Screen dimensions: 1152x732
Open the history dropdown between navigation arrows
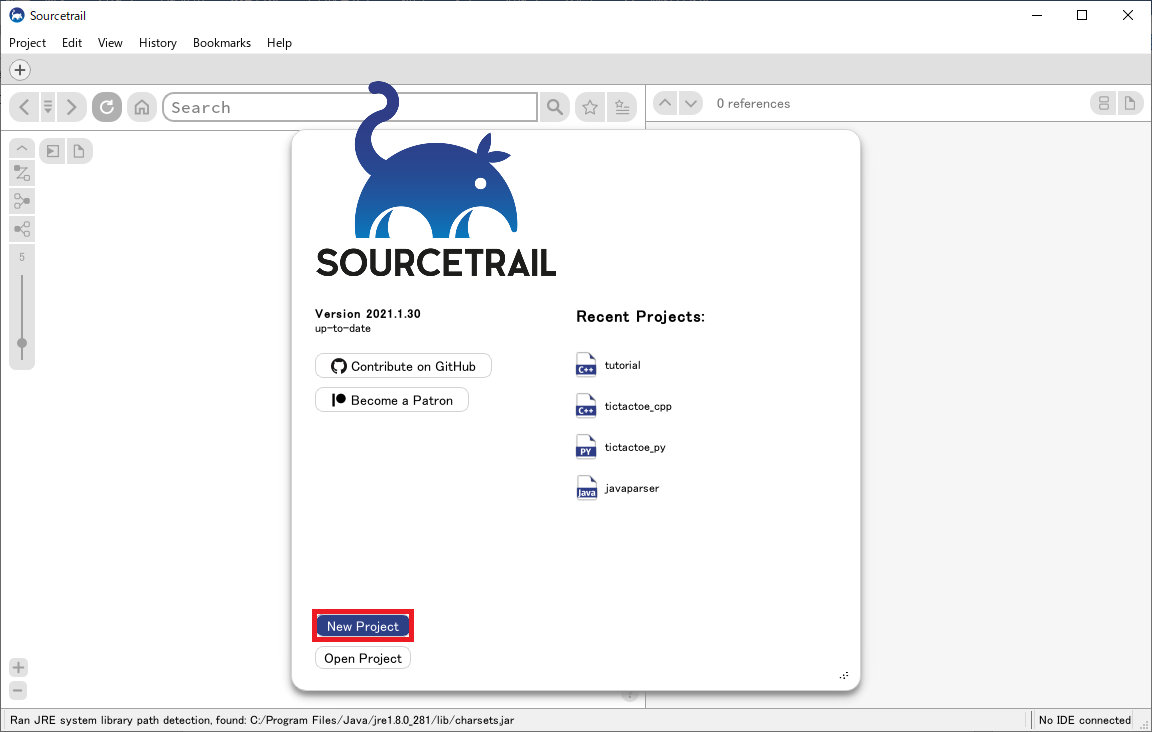pos(46,106)
